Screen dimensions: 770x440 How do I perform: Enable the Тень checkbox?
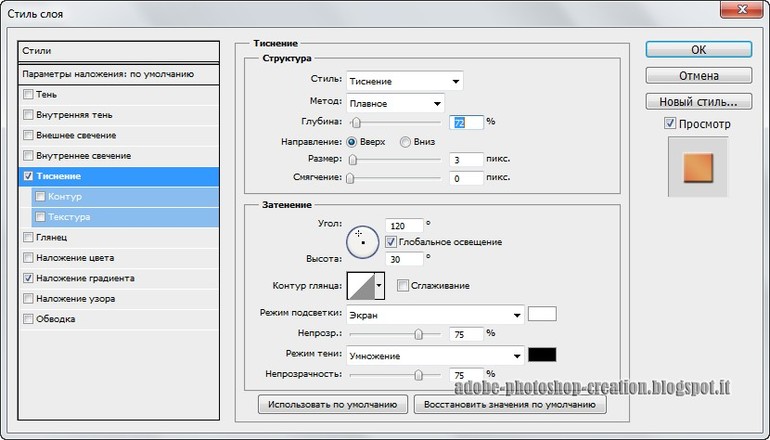pos(28,94)
